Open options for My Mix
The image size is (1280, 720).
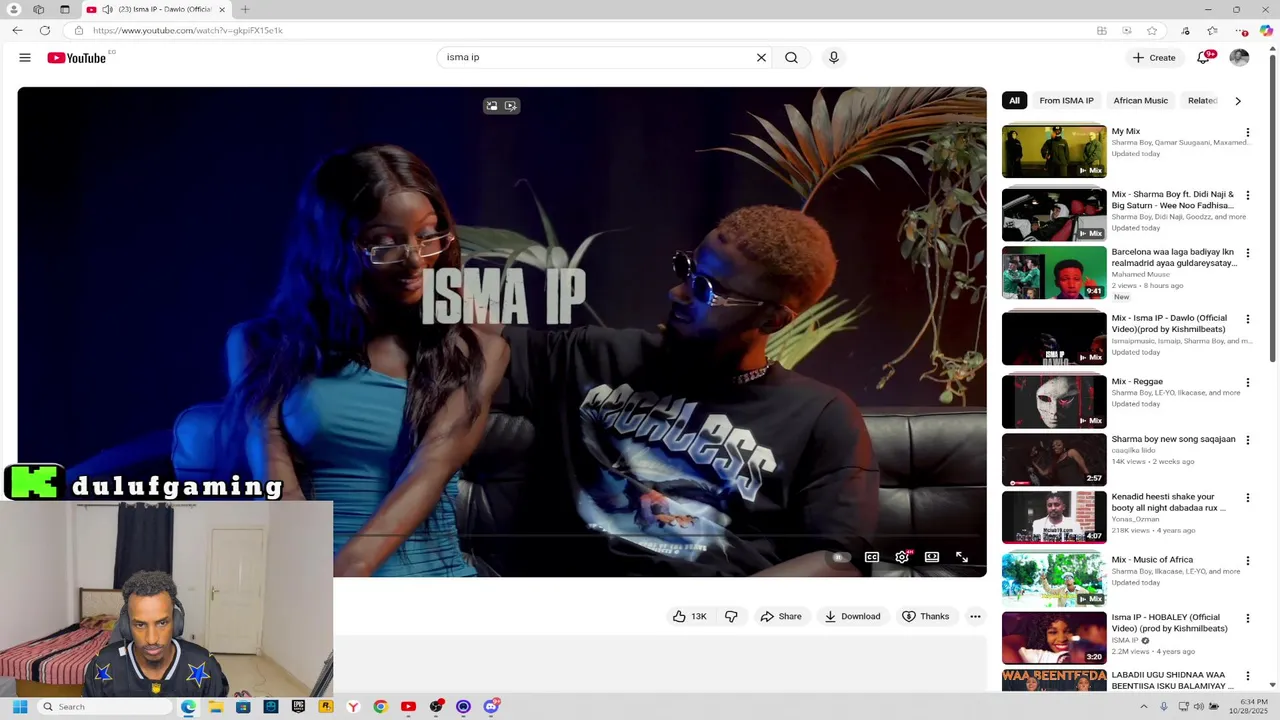tap(1247, 132)
